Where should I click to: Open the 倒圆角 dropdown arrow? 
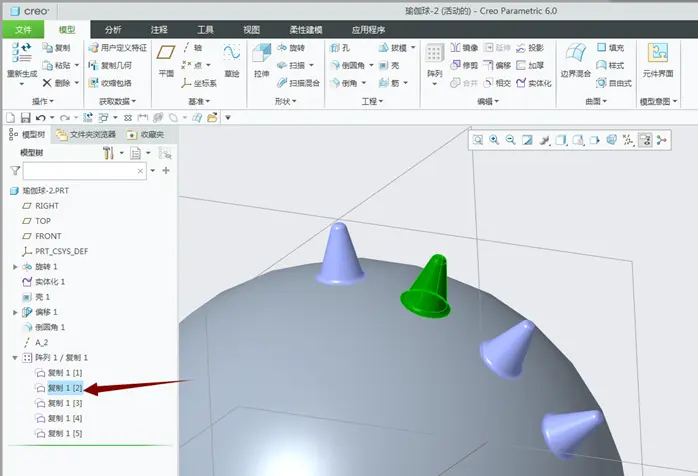371,65
